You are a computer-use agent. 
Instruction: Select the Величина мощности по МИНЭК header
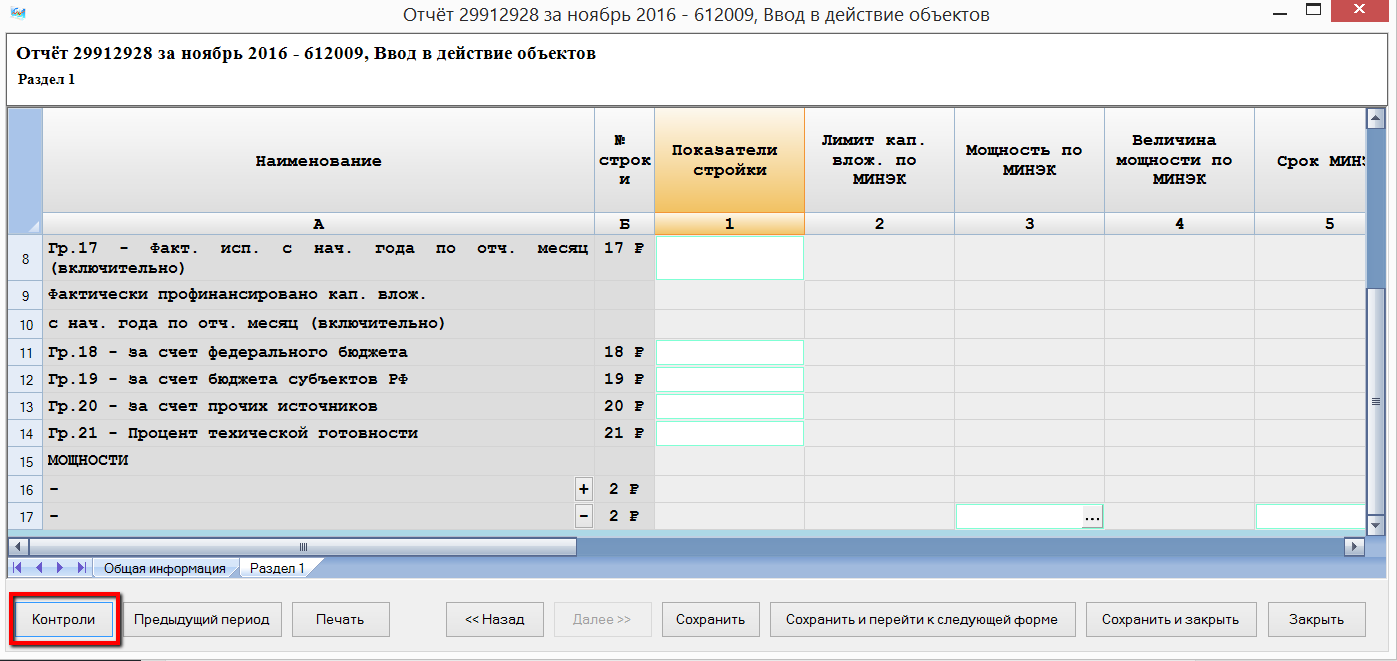pyautogui.click(x=1180, y=160)
